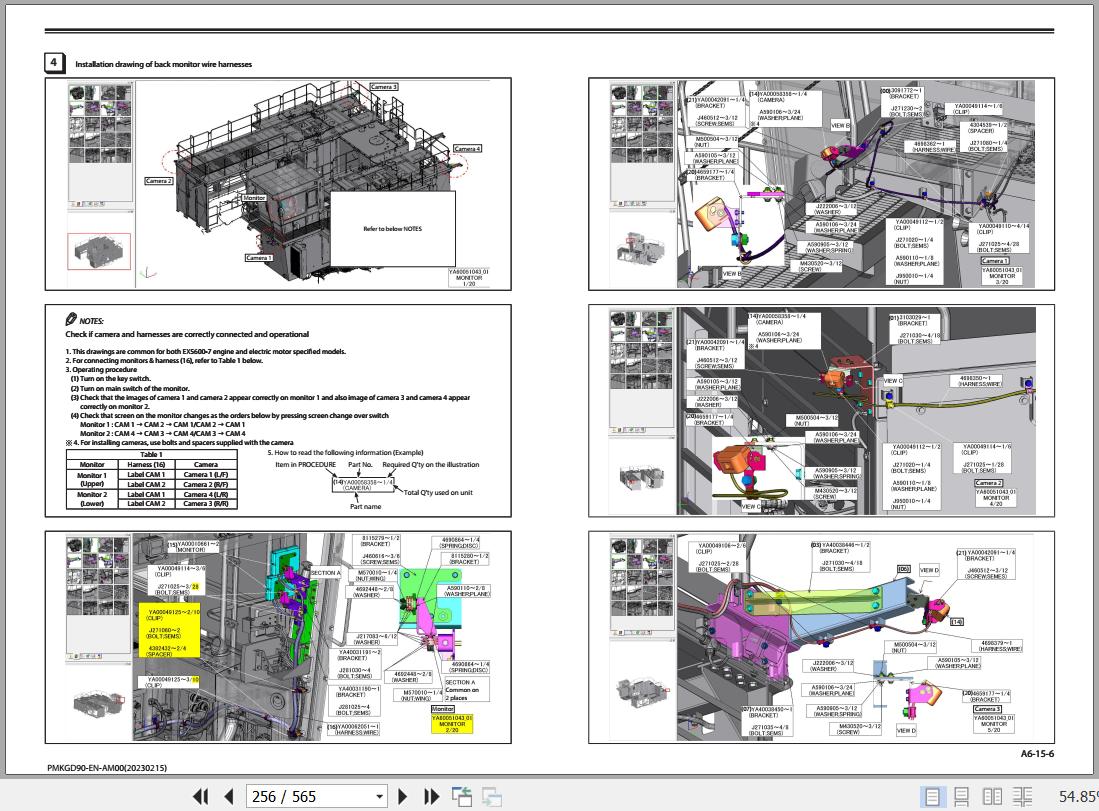Click the 'Camera 4' label in first drawing
Screen dimensions: 1099x811
click(467, 149)
